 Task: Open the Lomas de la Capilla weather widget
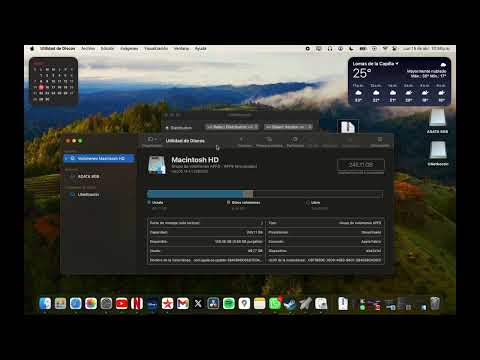(399, 81)
